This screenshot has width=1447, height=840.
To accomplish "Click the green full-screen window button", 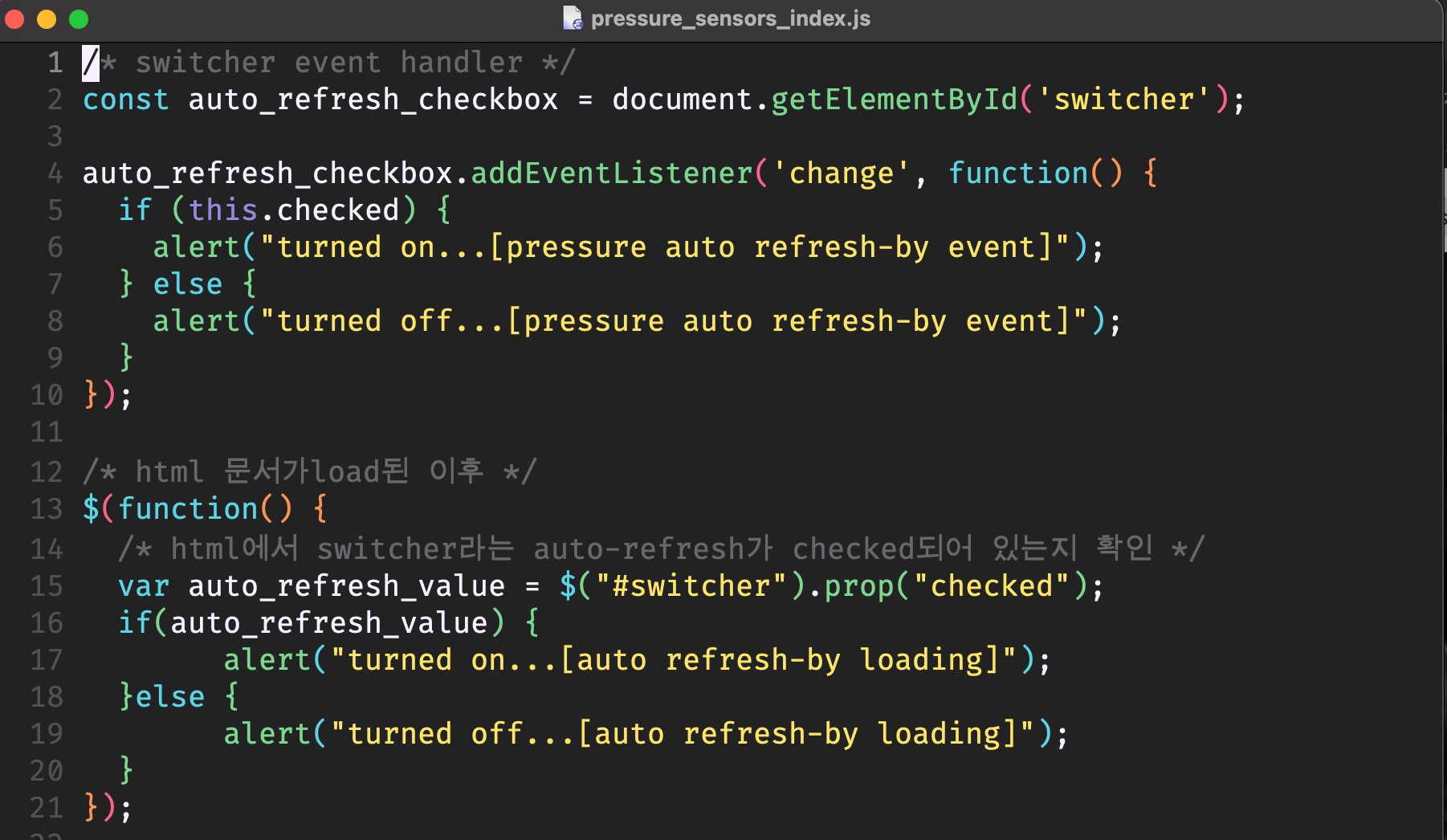I will [79, 19].
